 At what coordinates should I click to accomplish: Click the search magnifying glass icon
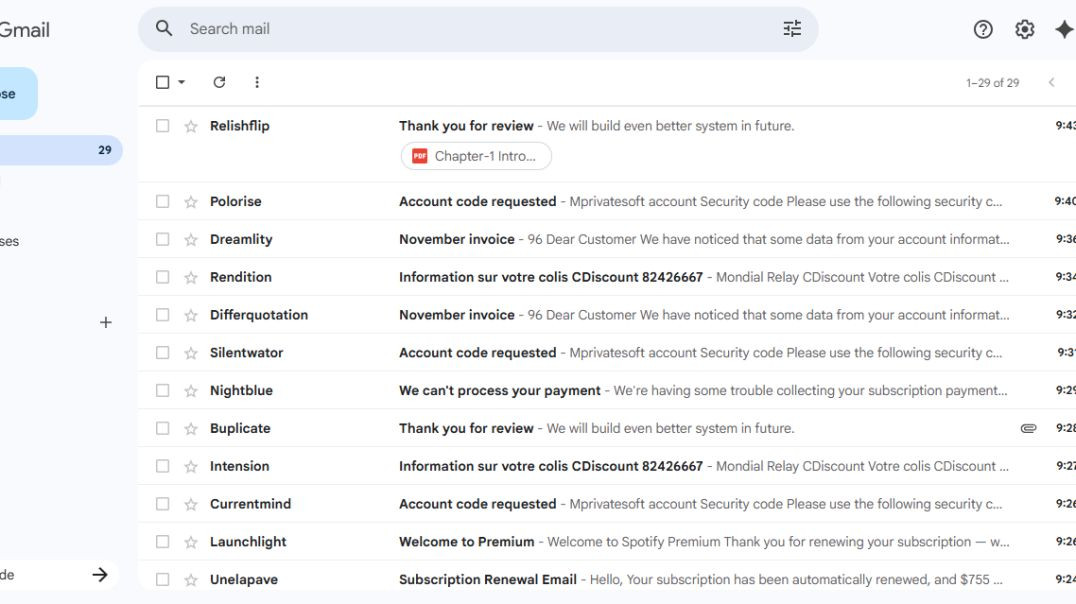pyautogui.click(x=163, y=28)
